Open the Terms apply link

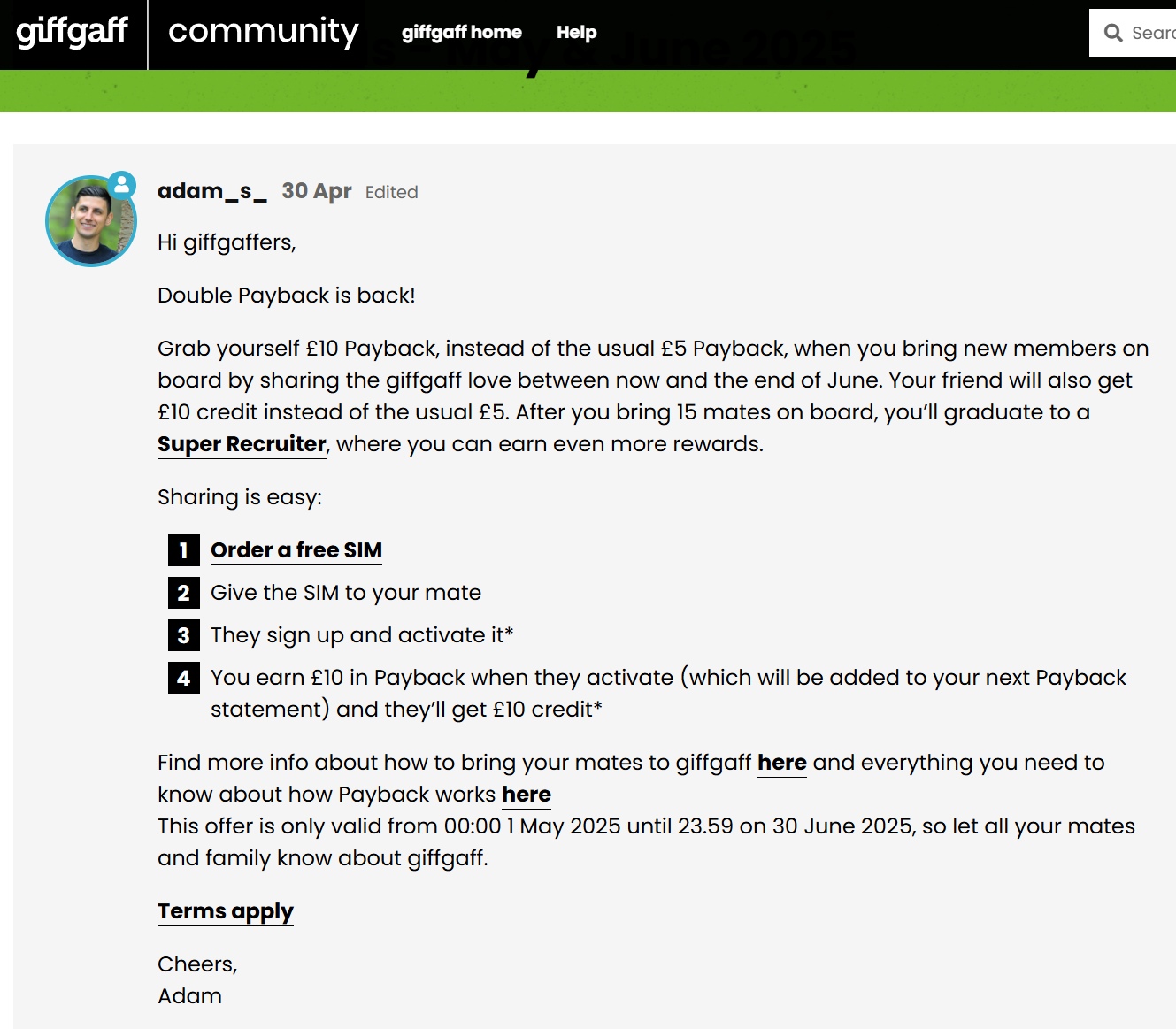click(x=226, y=911)
